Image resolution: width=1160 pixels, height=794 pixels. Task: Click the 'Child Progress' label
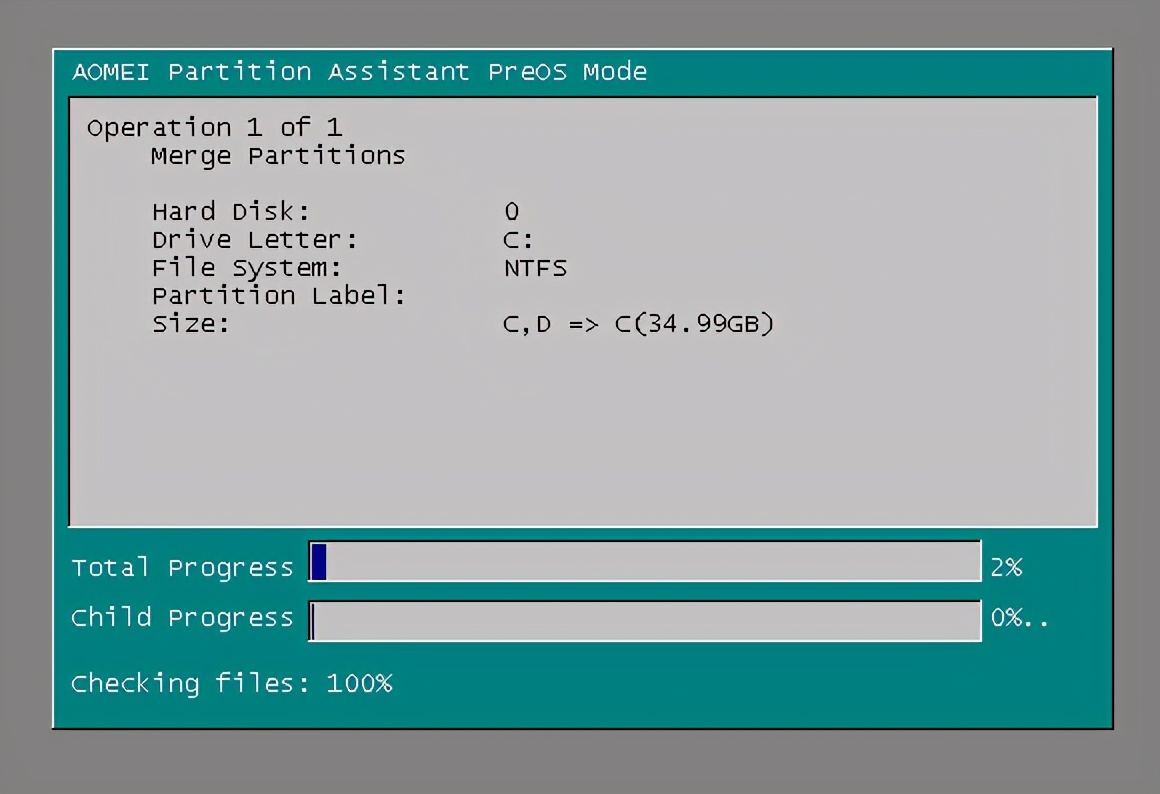coord(182,618)
